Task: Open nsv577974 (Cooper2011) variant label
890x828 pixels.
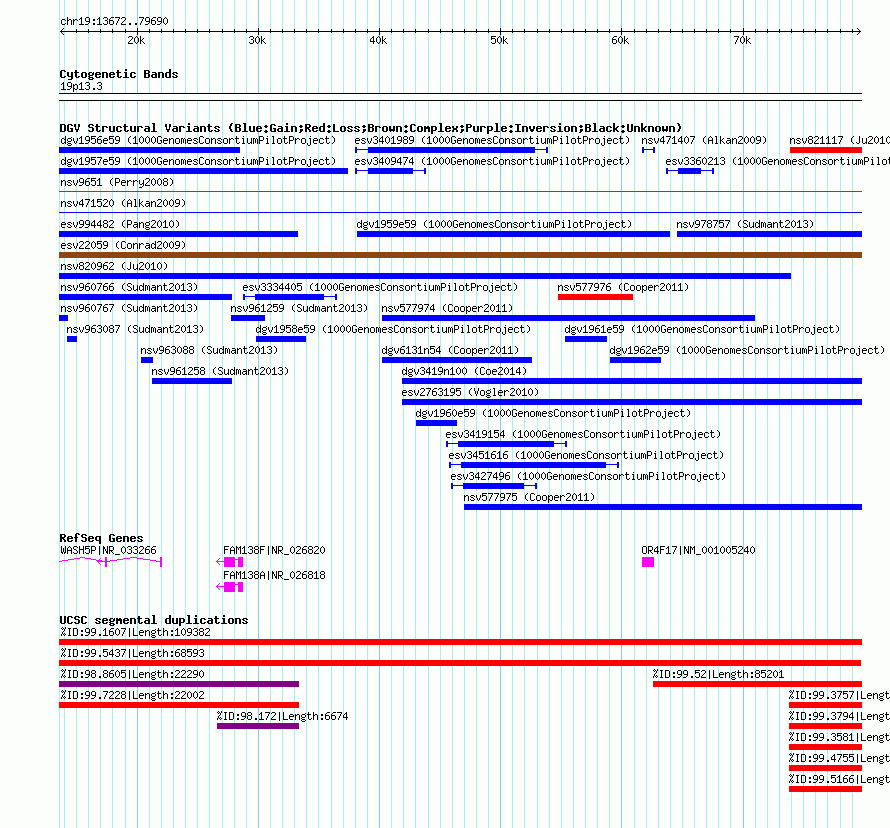Action: (x=447, y=308)
